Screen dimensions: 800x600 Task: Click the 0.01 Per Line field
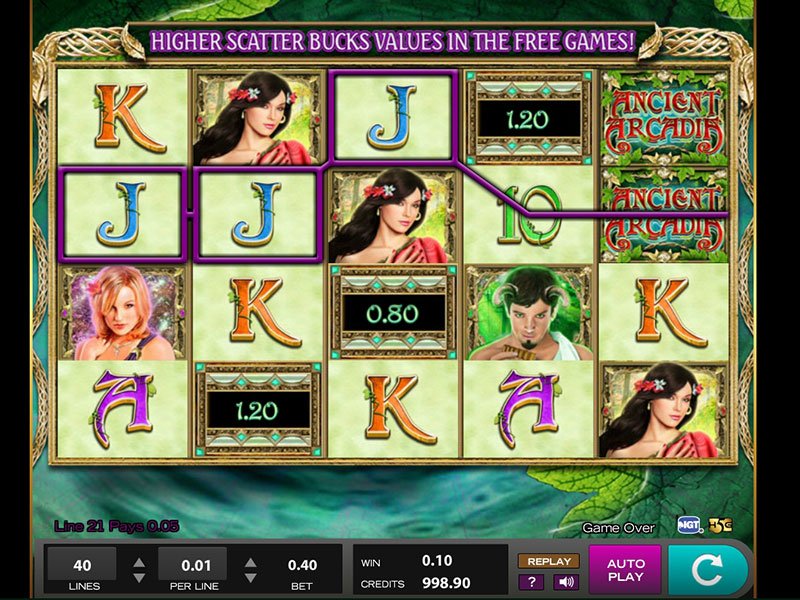(193, 564)
